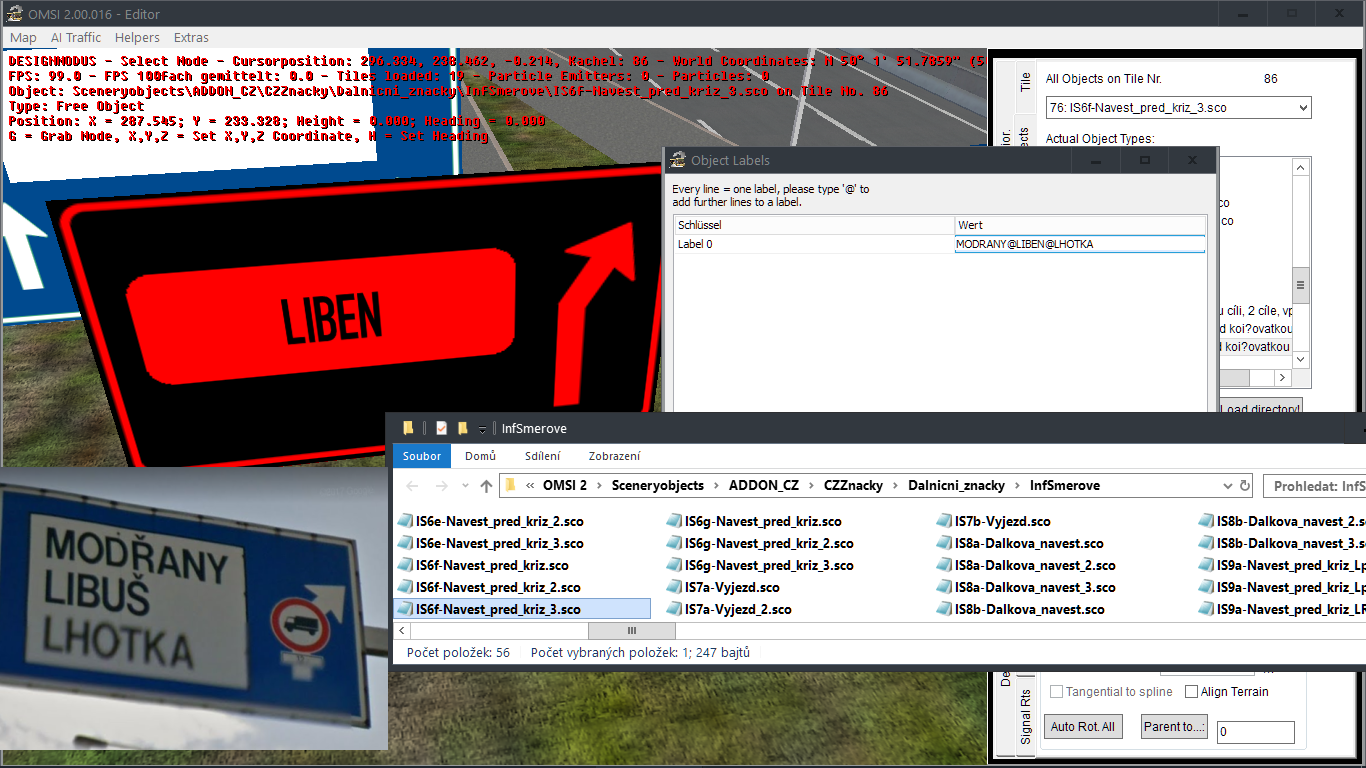Click the Explorer address bar refresh icon
The height and width of the screenshot is (768, 1366).
(x=1245, y=486)
